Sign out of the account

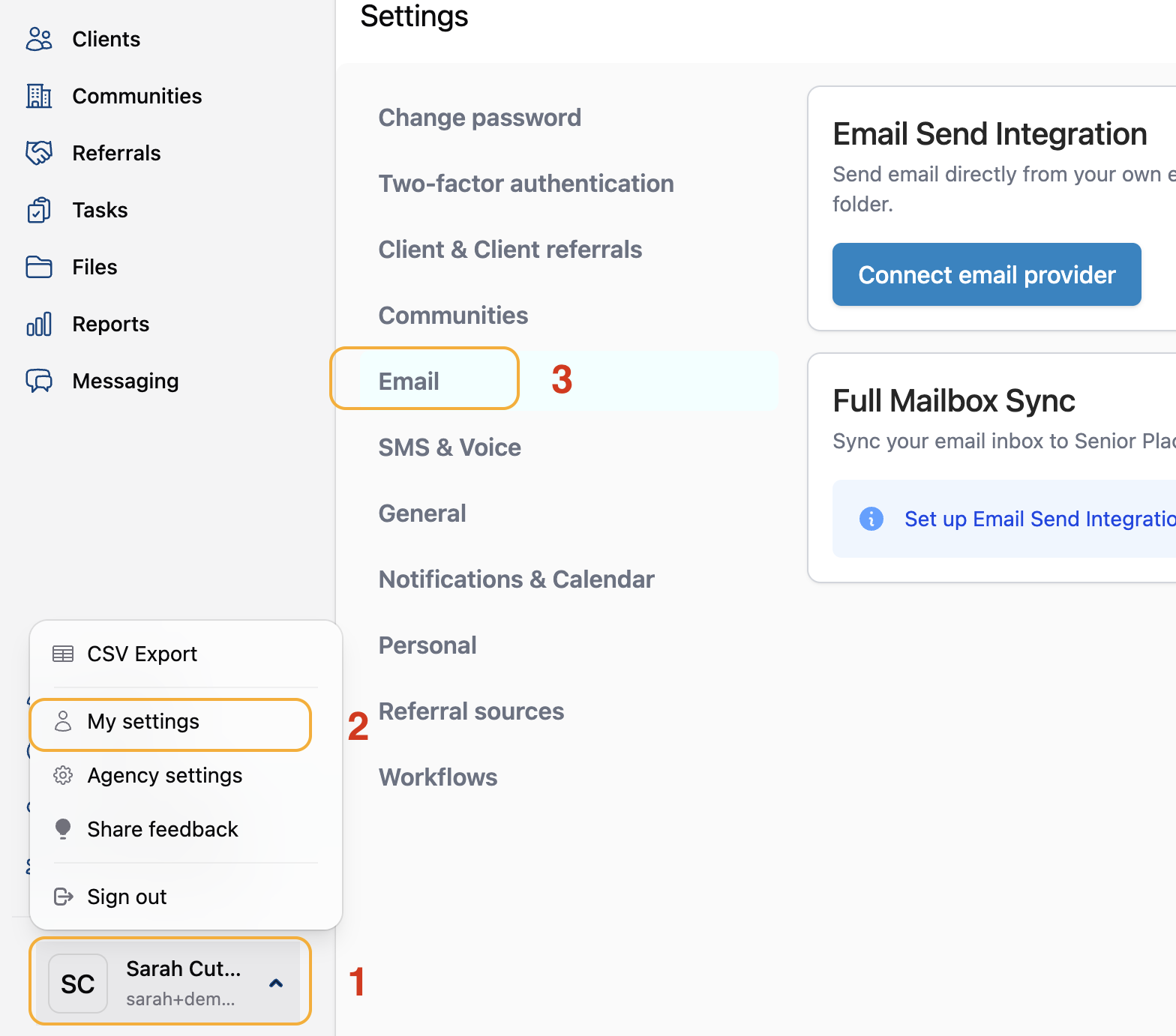[x=127, y=897]
